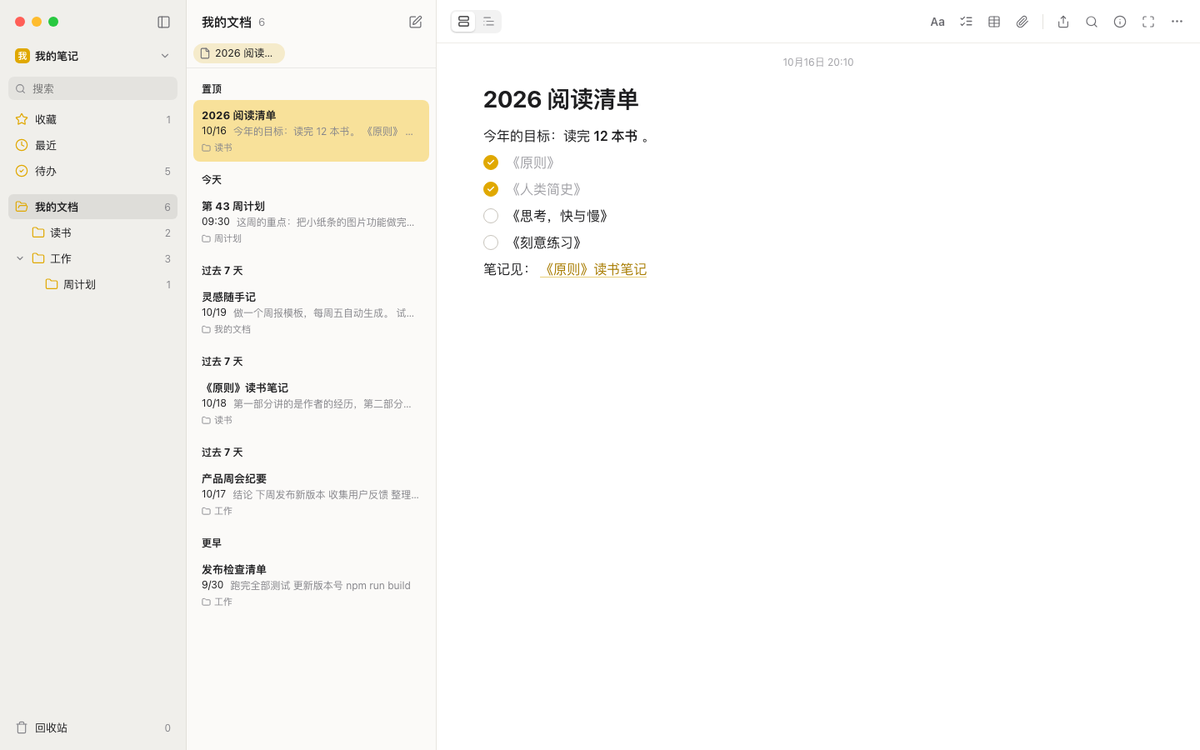Focus the 搜索 search field

93,89
